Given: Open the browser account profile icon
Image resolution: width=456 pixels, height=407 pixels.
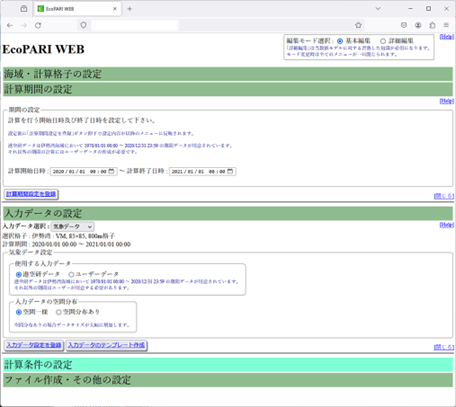Looking at the screenshot, I should click(x=418, y=25).
